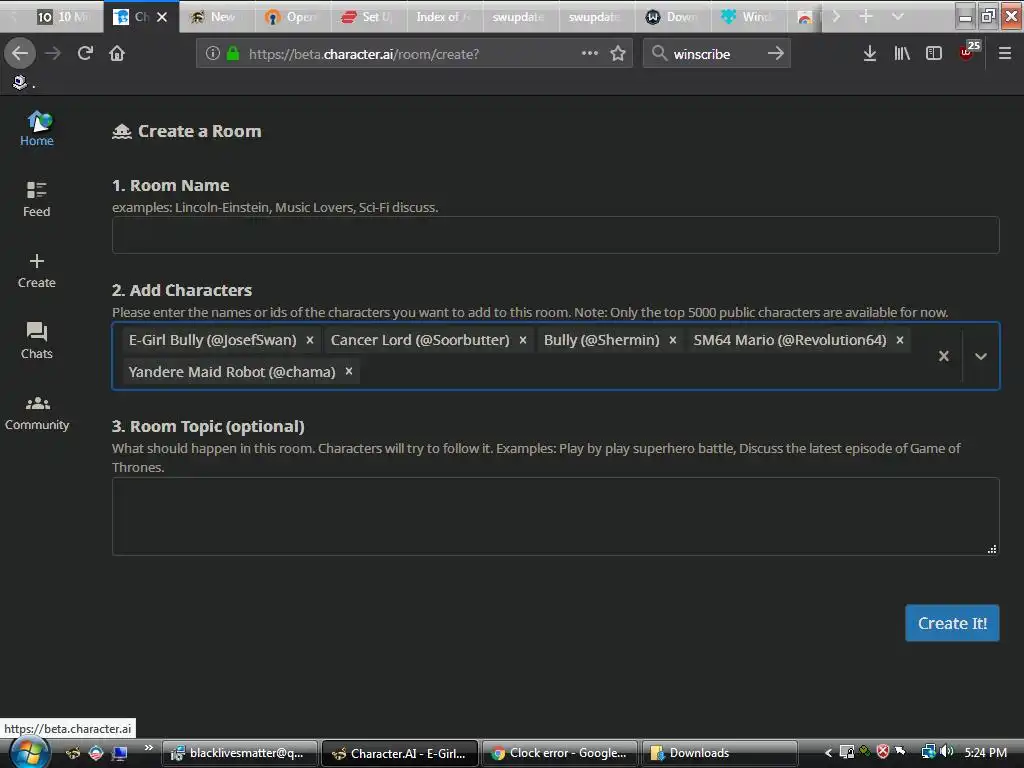This screenshot has height=768, width=1024.
Task: Open uBlock extension with 25 badge
Action: coord(968,52)
